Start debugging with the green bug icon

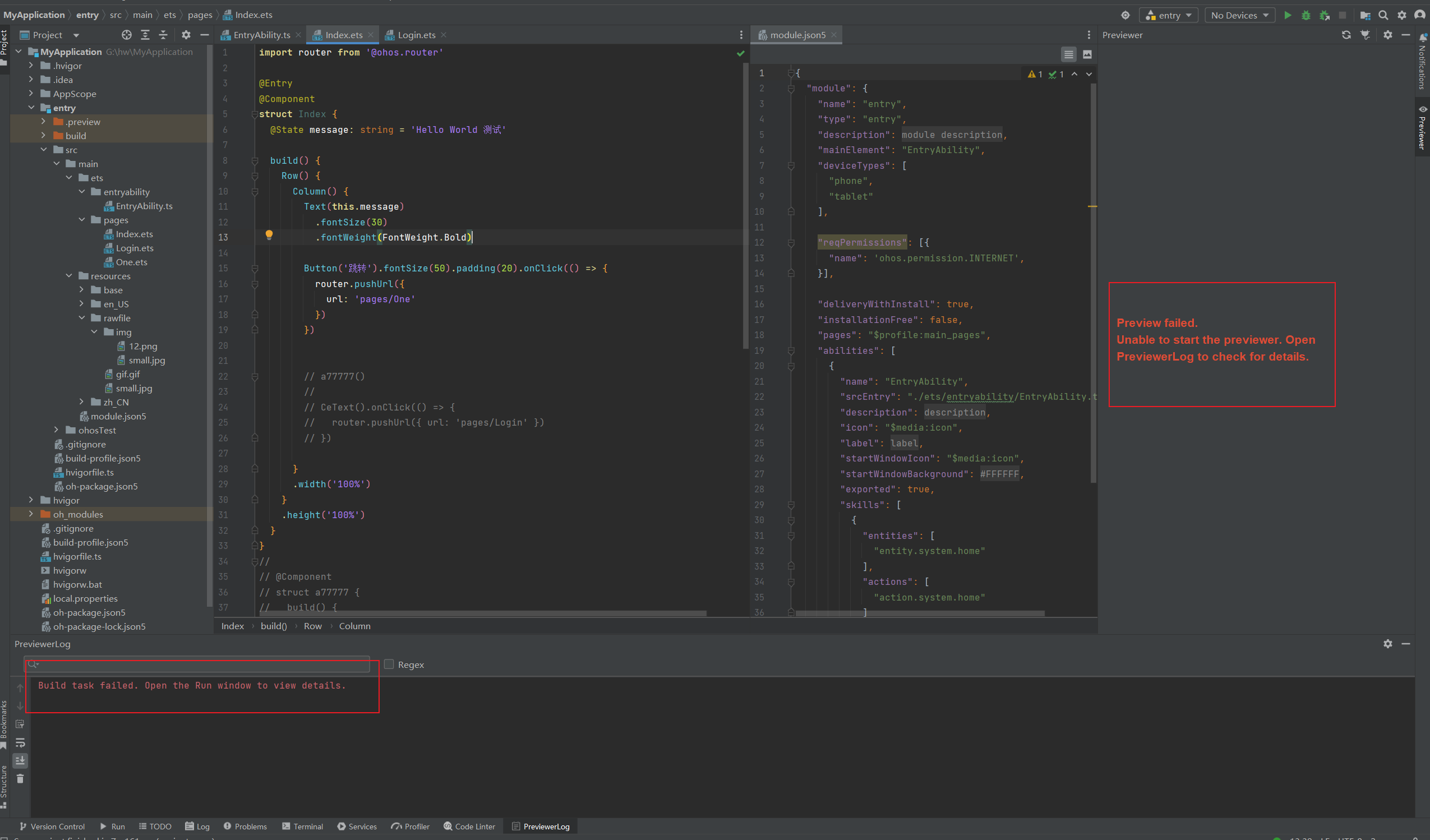pos(1306,15)
